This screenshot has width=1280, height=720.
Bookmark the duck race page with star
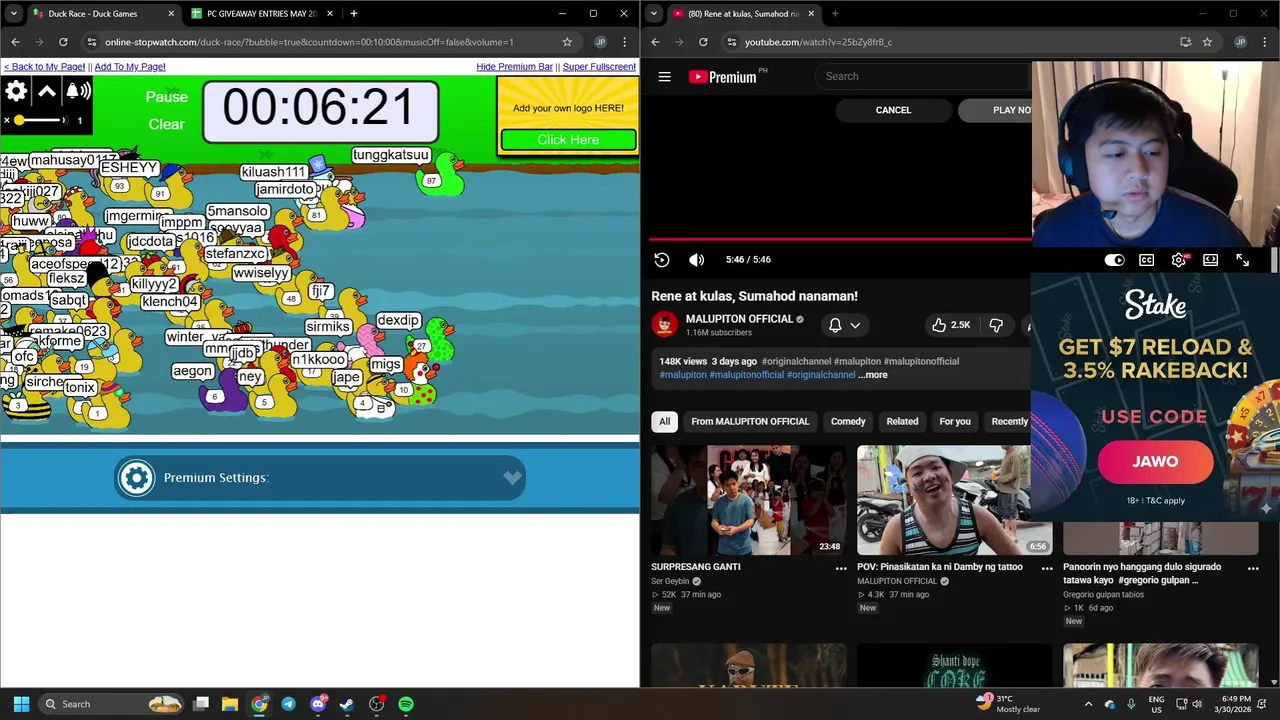pyautogui.click(x=567, y=42)
